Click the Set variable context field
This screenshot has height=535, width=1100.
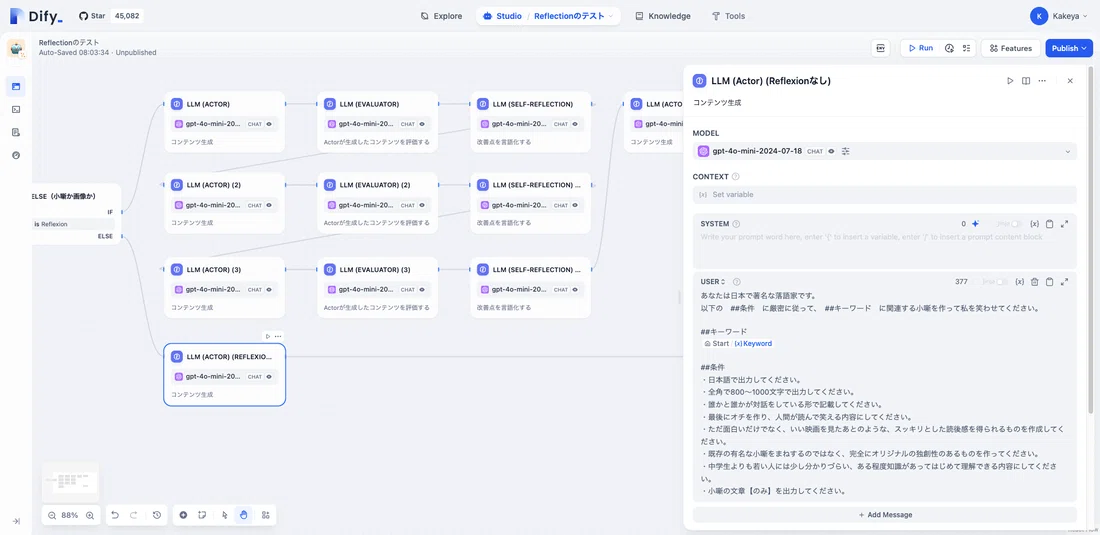(x=885, y=194)
